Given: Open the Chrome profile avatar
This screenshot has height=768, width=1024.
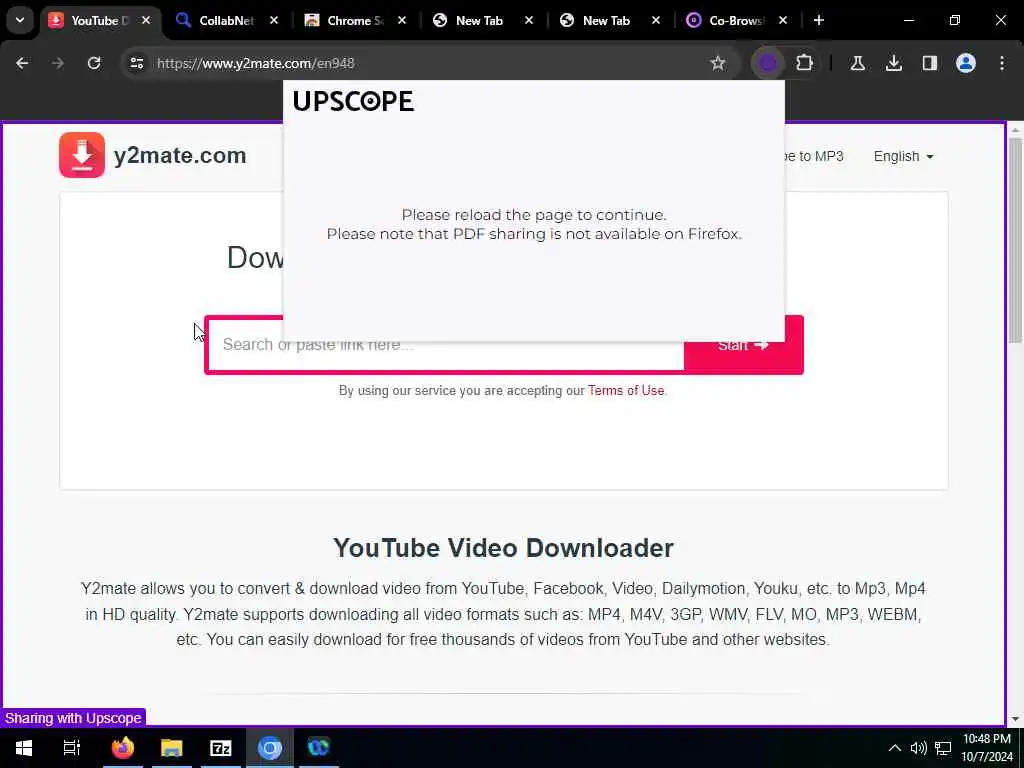Looking at the screenshot, I should 966,63.
